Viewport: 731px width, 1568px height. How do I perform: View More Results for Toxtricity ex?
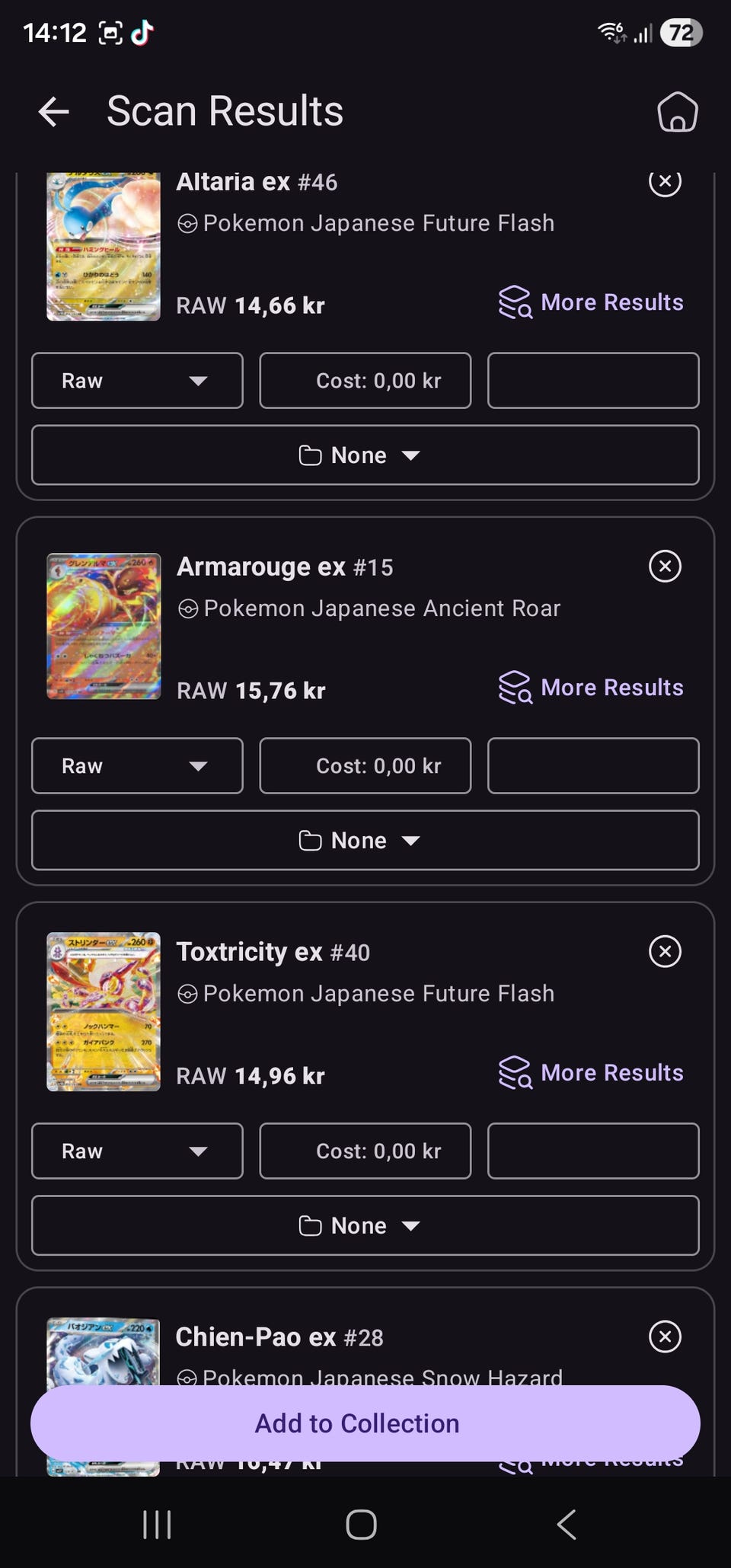[x=591, y=1073]
